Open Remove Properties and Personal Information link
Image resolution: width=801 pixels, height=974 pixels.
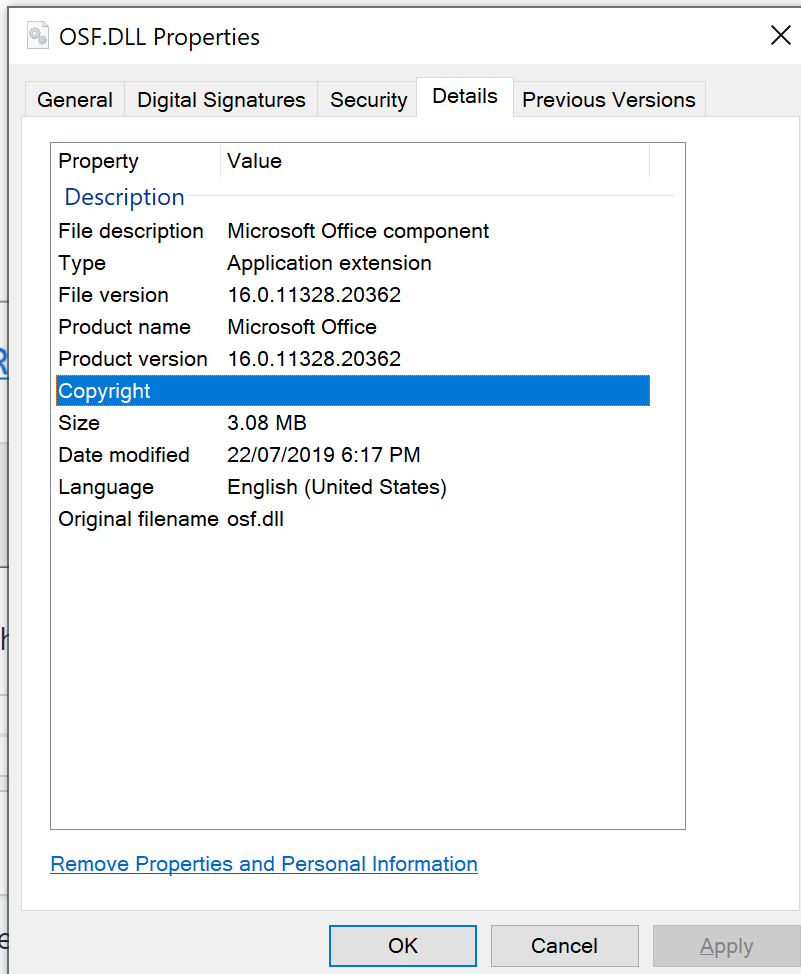click(264, 864)
